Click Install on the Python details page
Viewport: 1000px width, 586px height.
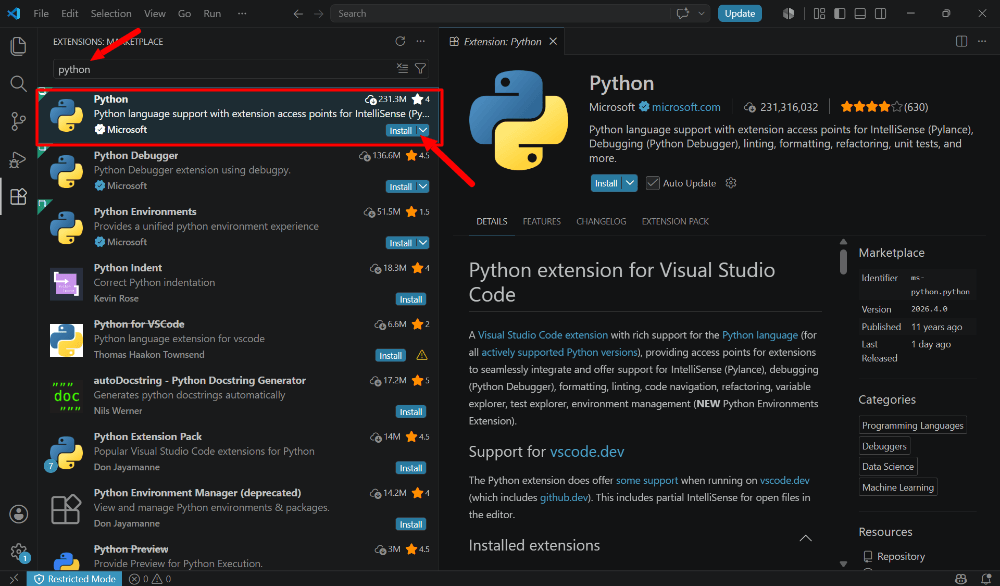tap(607, 183)
